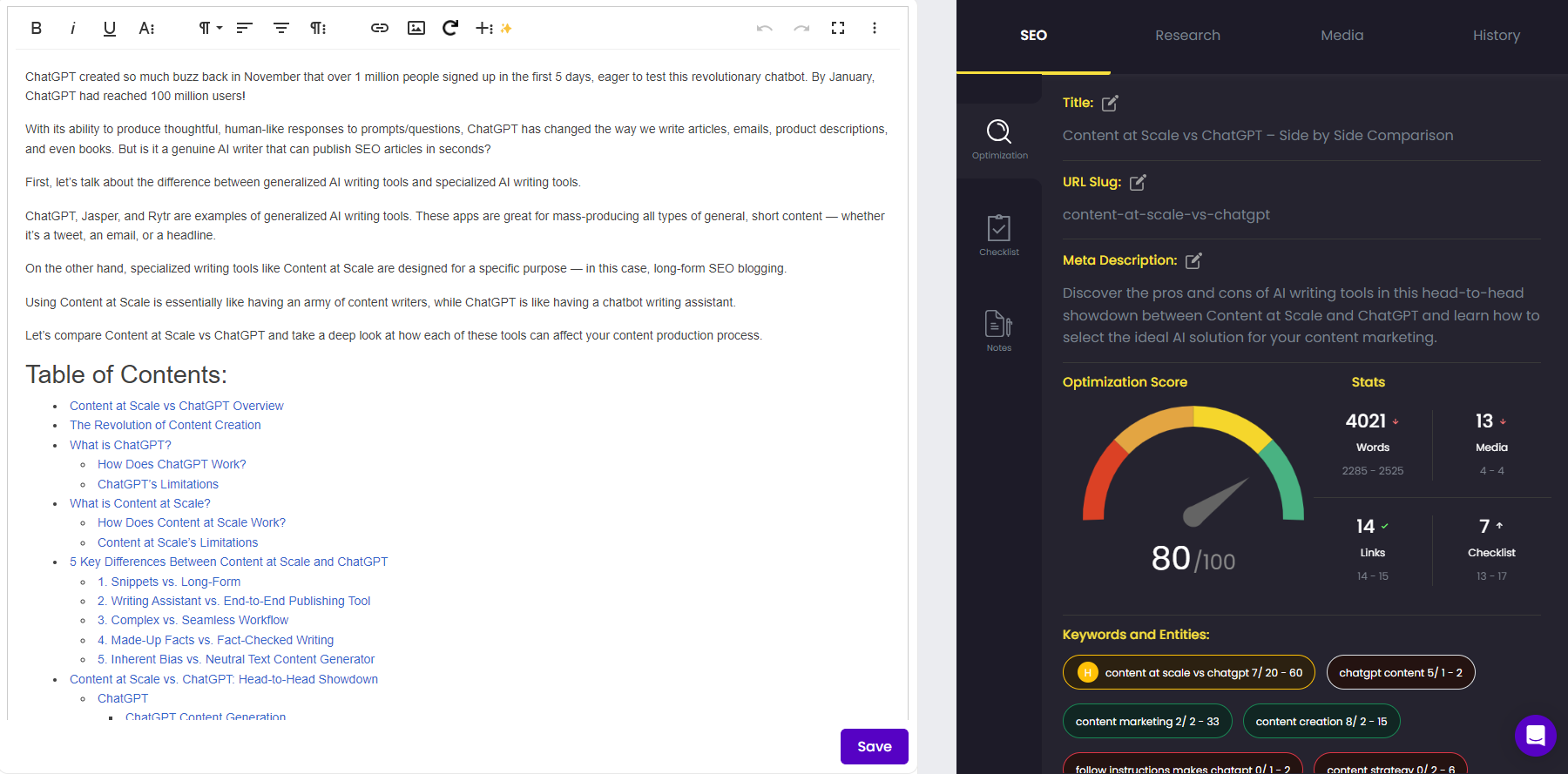Select the 'content marketing' keyword pill
The image size is (1568, 774).
(1146, 721)
